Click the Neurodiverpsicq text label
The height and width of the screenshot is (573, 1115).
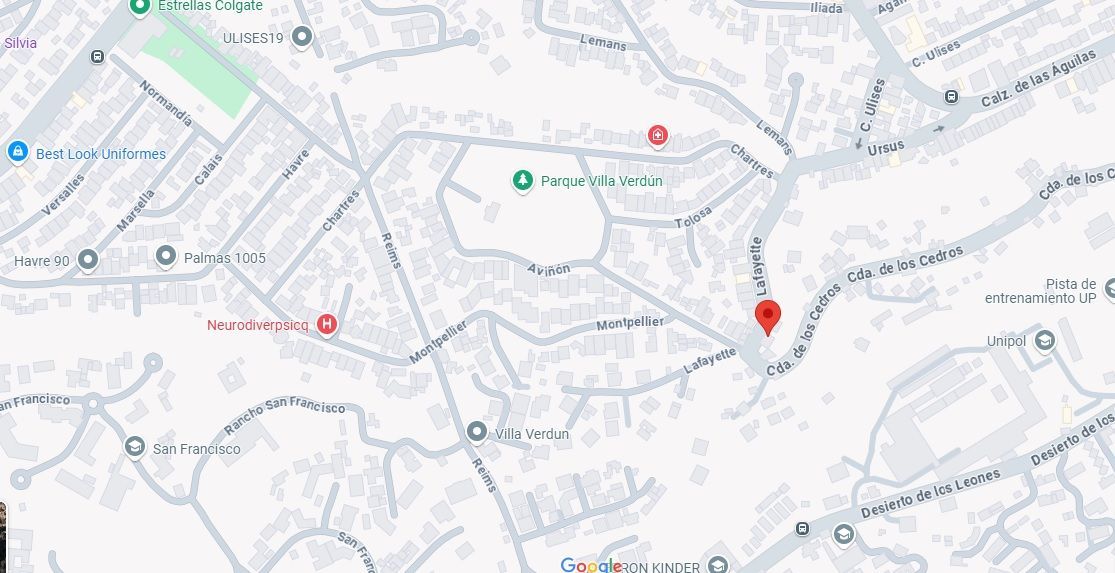pyautogui.click(x=258, y=326)
